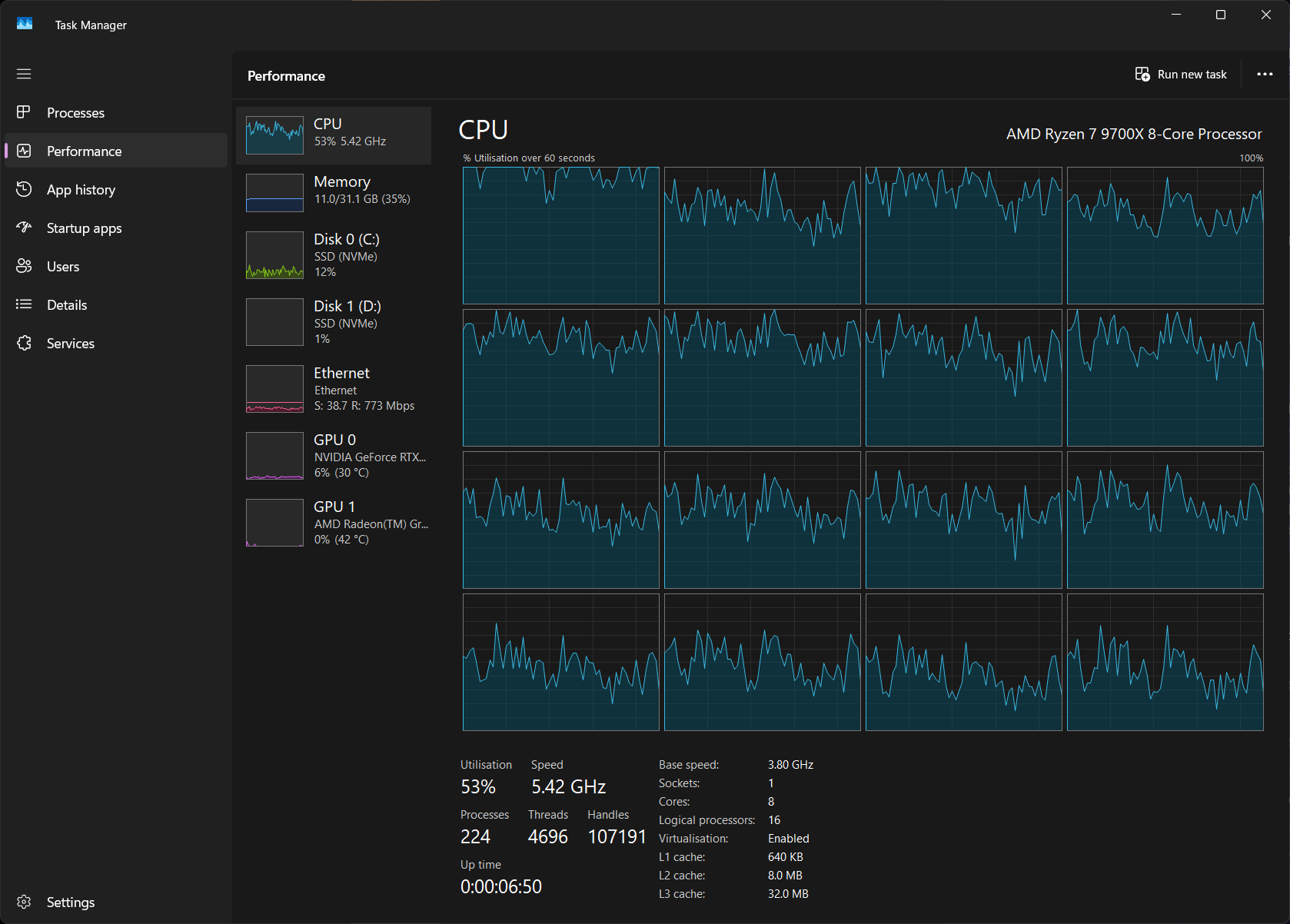This screenshot has height=924, width=1290.
Task: Click the CPU entry in resource list
Action: (x=334, y=135)
